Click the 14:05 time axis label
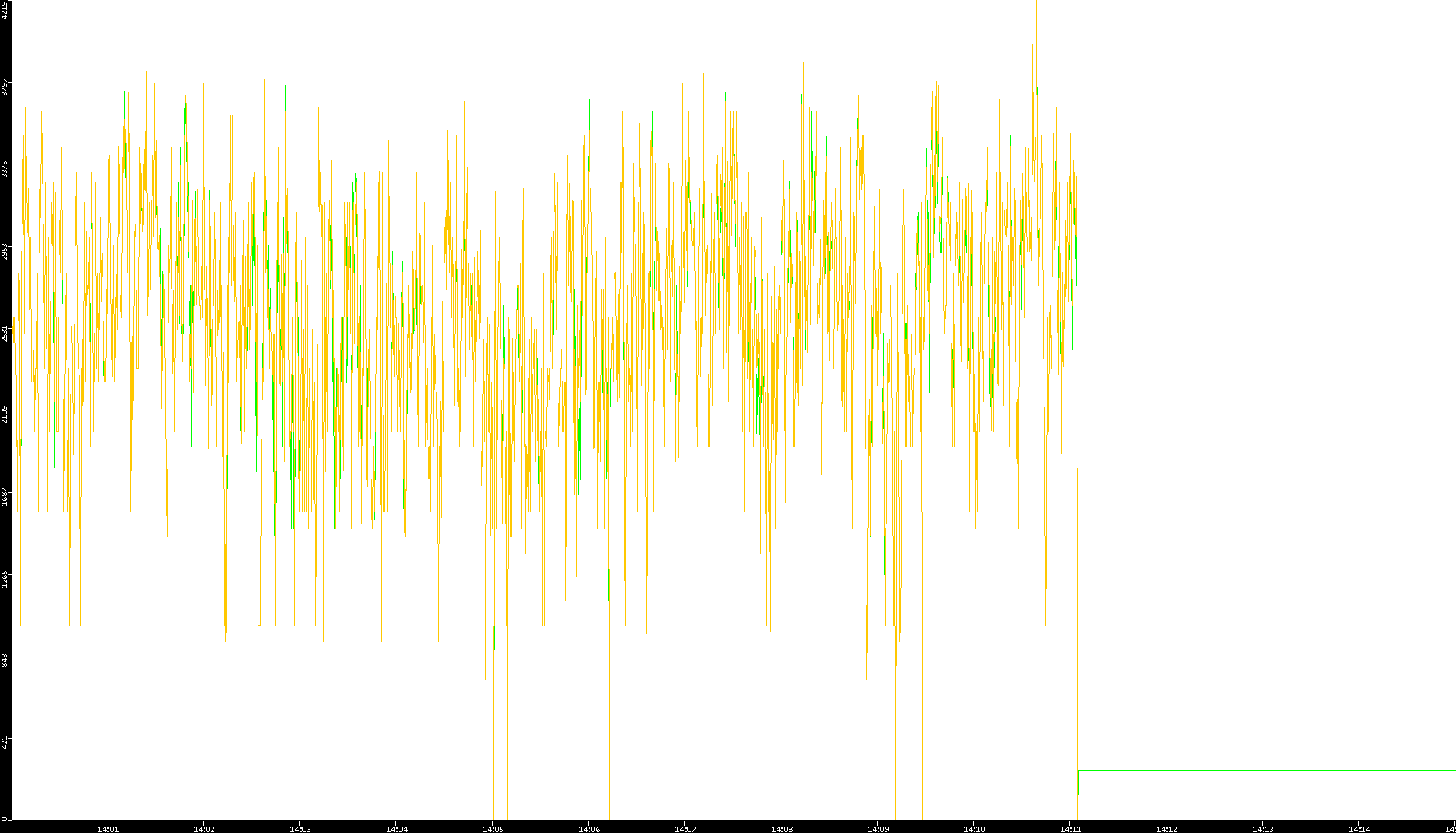The width and height of the screenshot is (1456, 833). [493, 828]
